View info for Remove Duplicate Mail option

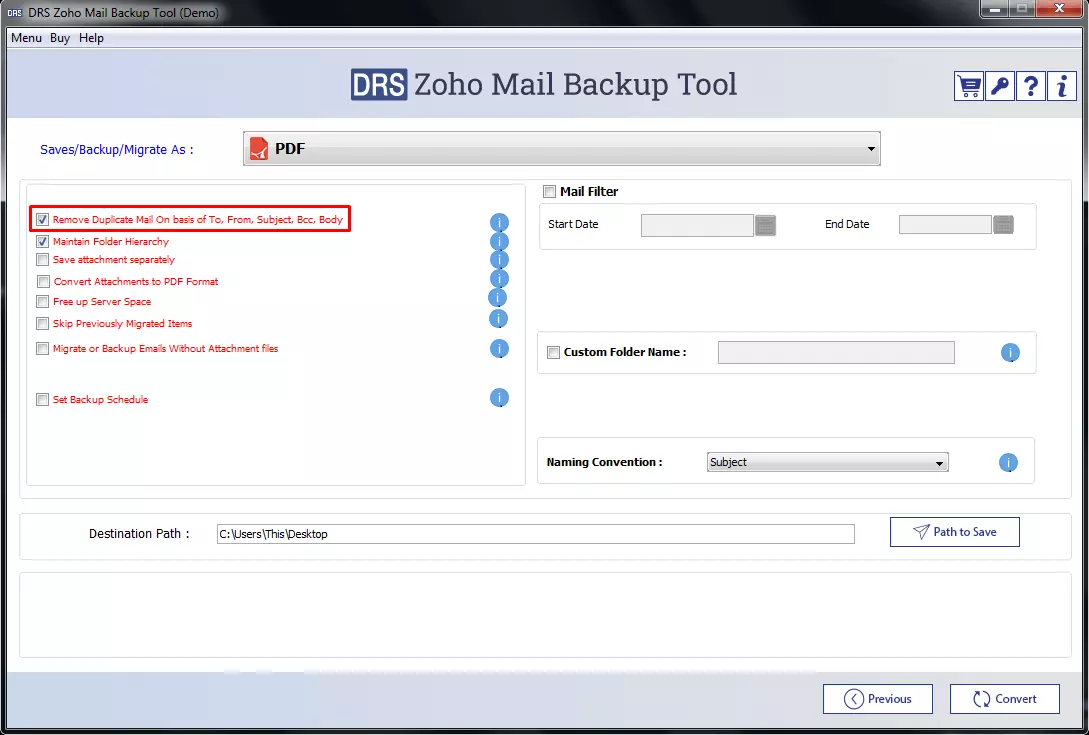[499, 222]
